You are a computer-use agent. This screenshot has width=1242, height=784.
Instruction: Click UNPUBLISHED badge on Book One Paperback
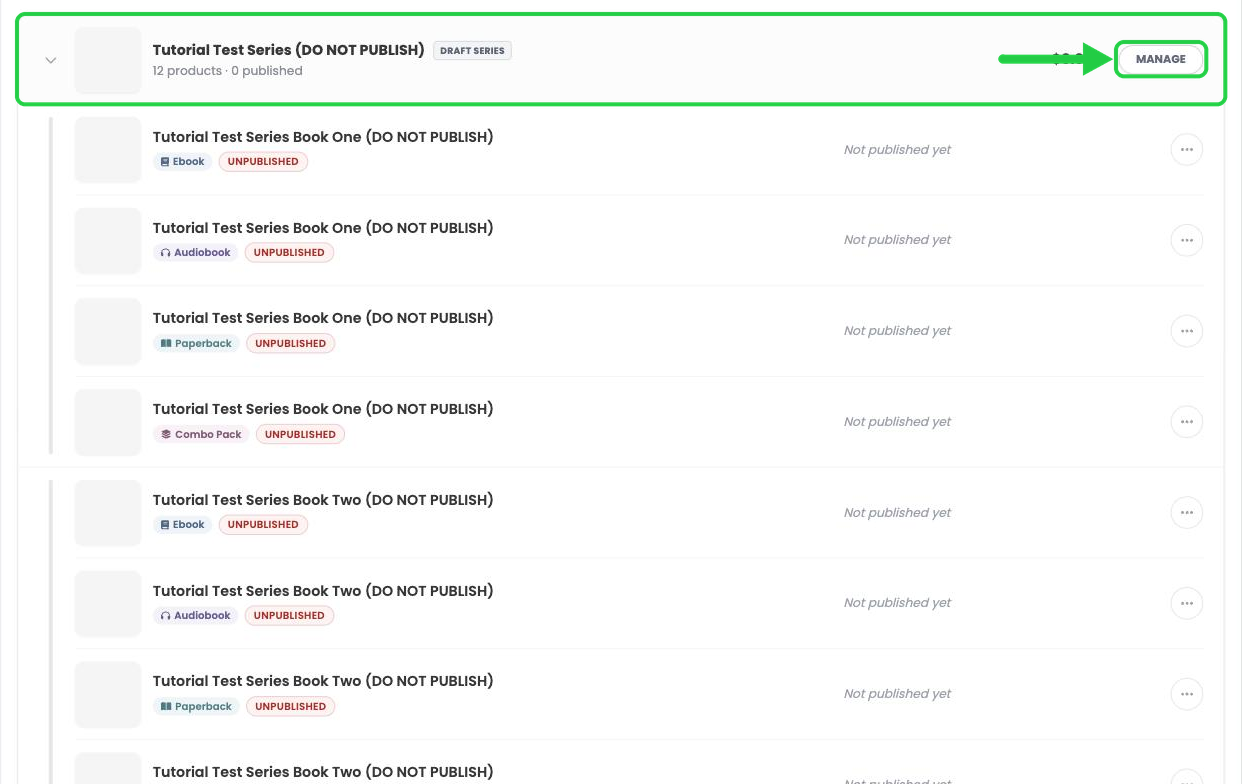pos(290,344)
